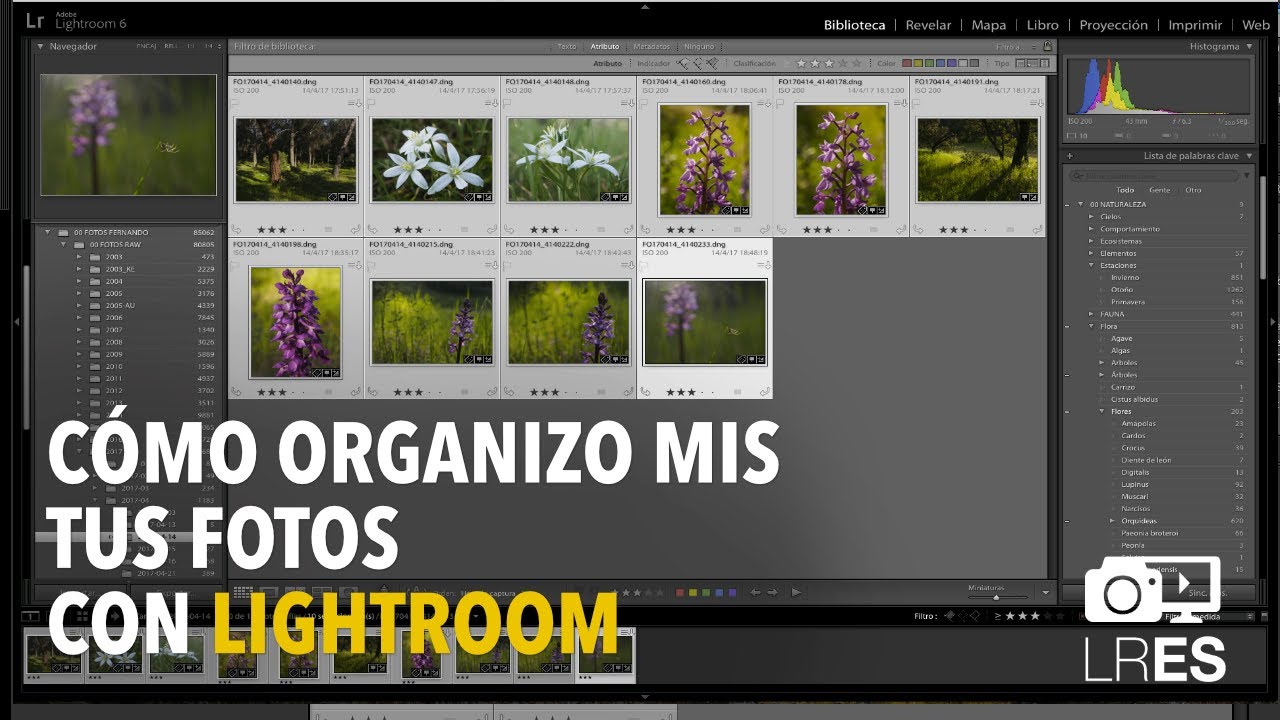Click the left arrow in the toolbar
The width and height of the screenshot is (1280, 720).
755,592
